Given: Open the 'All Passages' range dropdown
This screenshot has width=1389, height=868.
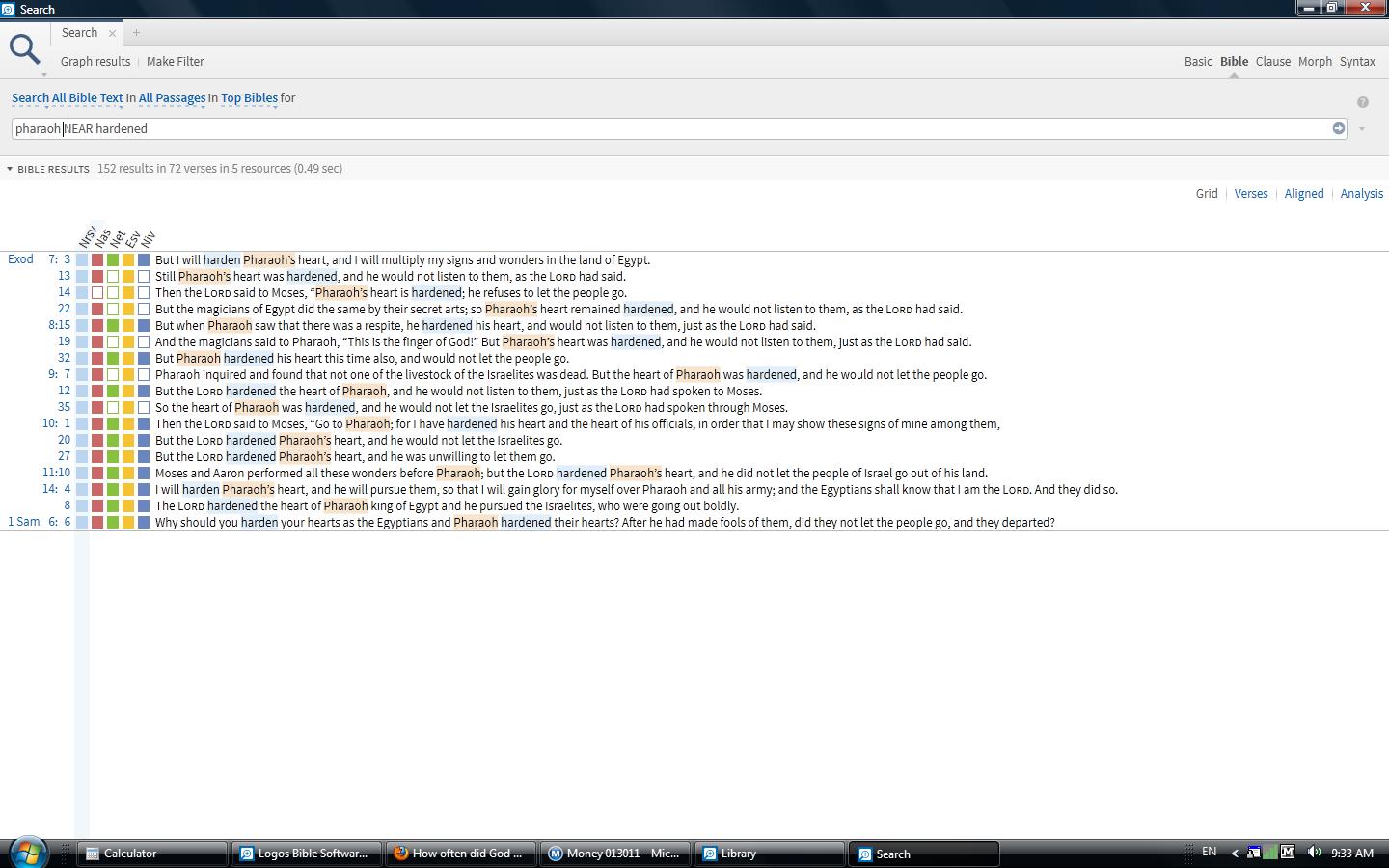Looking at the screenshot, I should tap(172, 98).
